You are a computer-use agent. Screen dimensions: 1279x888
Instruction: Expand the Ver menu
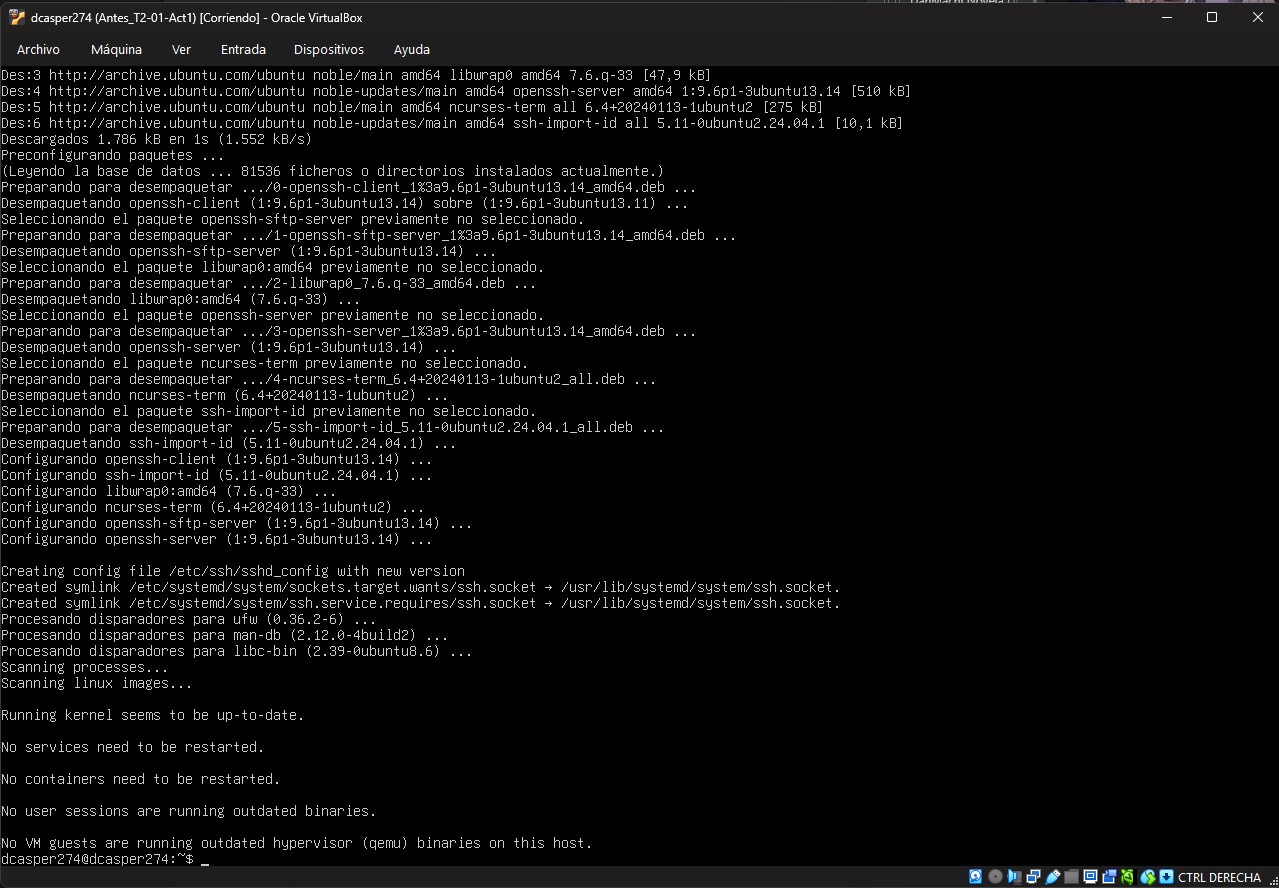pos(181,49)
